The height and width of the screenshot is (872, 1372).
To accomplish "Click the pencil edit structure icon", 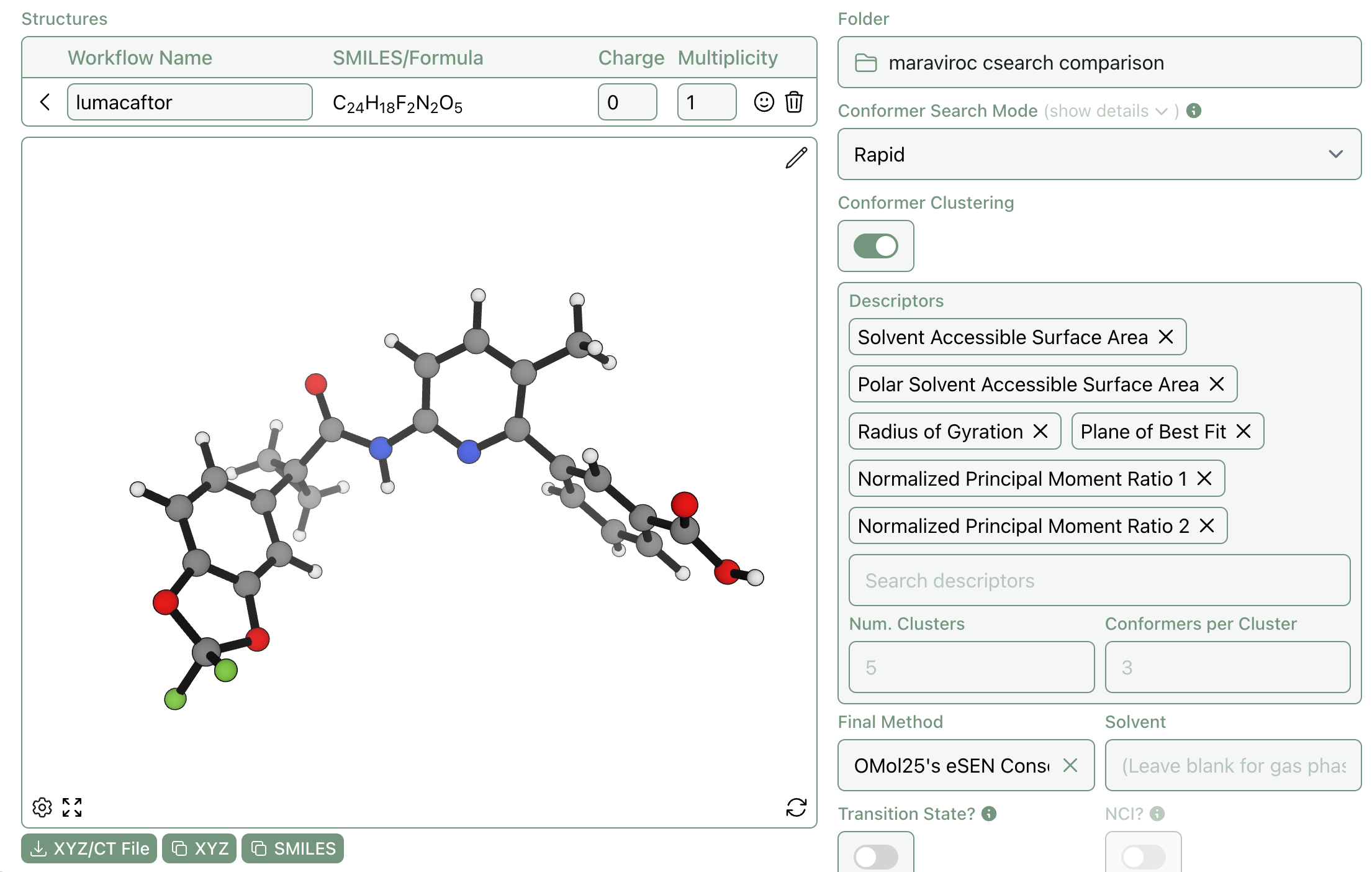I will (x=796, y=158).
